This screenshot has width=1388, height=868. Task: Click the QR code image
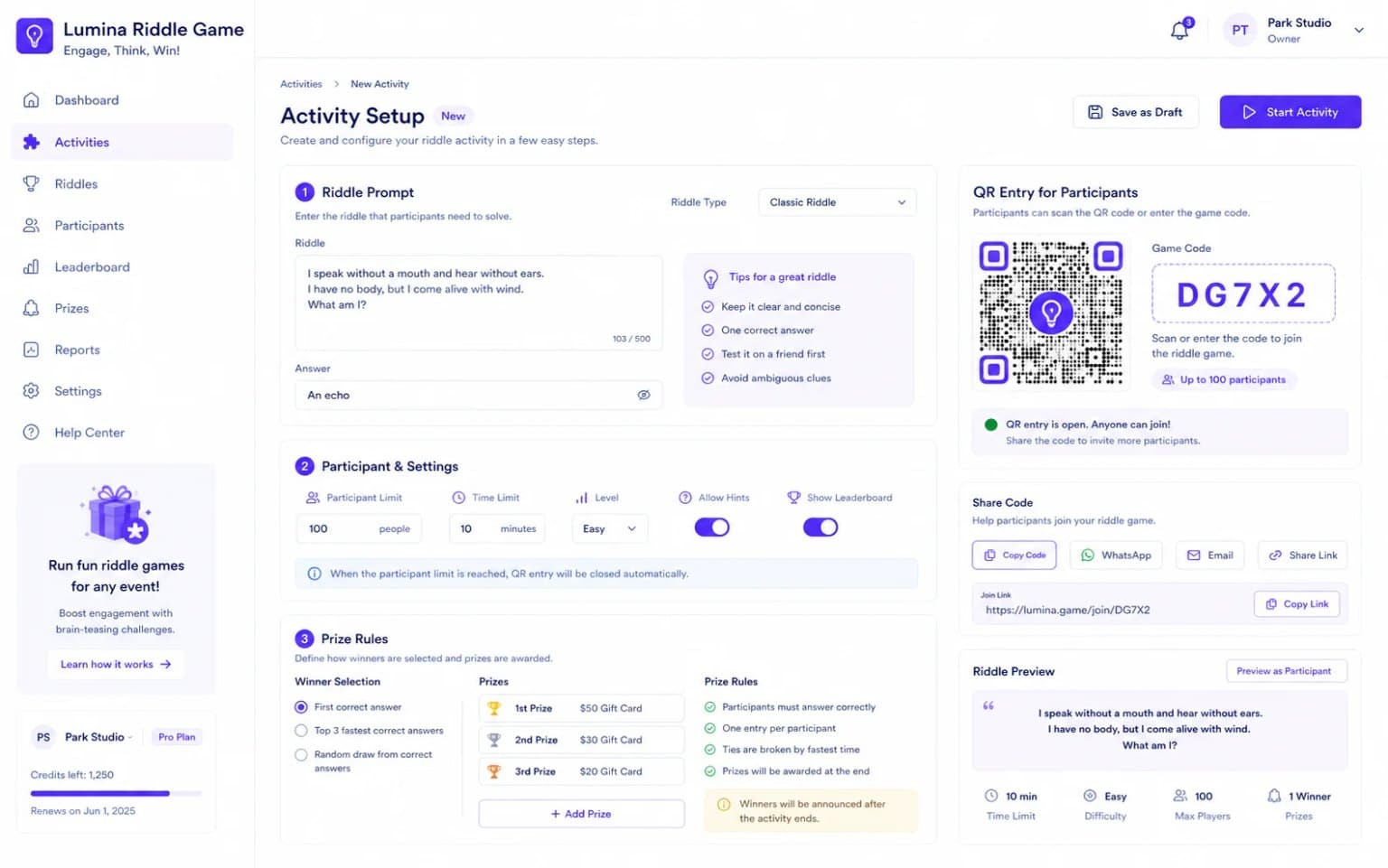click(x=1051, y=313)
